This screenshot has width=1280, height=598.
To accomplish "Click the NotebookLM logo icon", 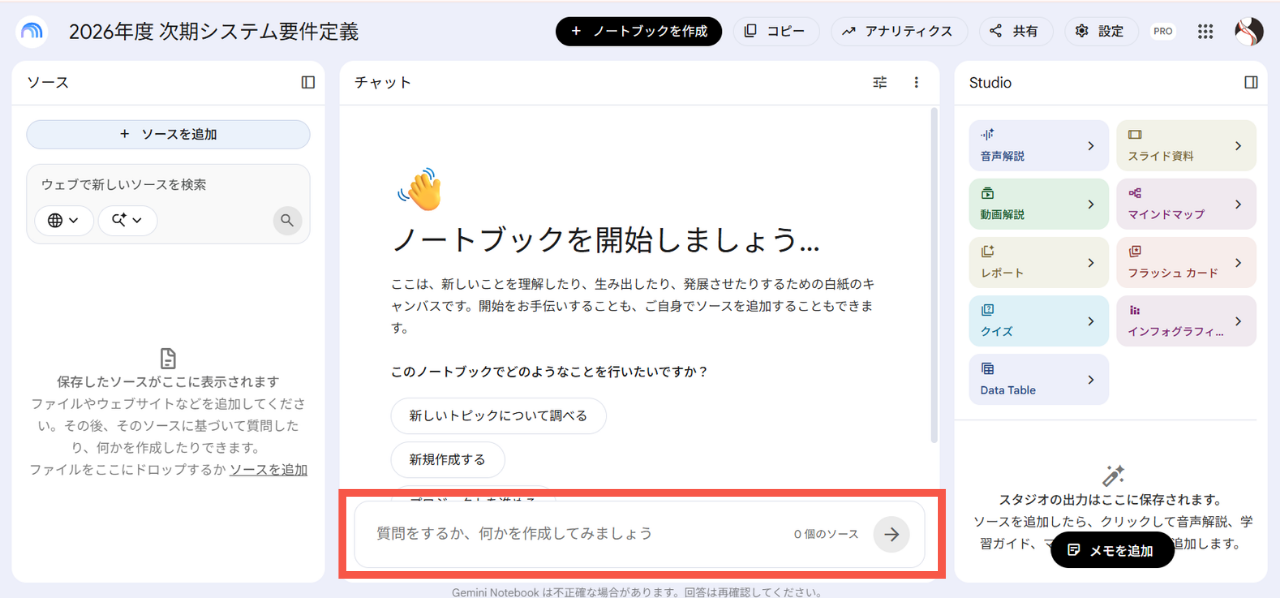I will (x=32, y=31).
